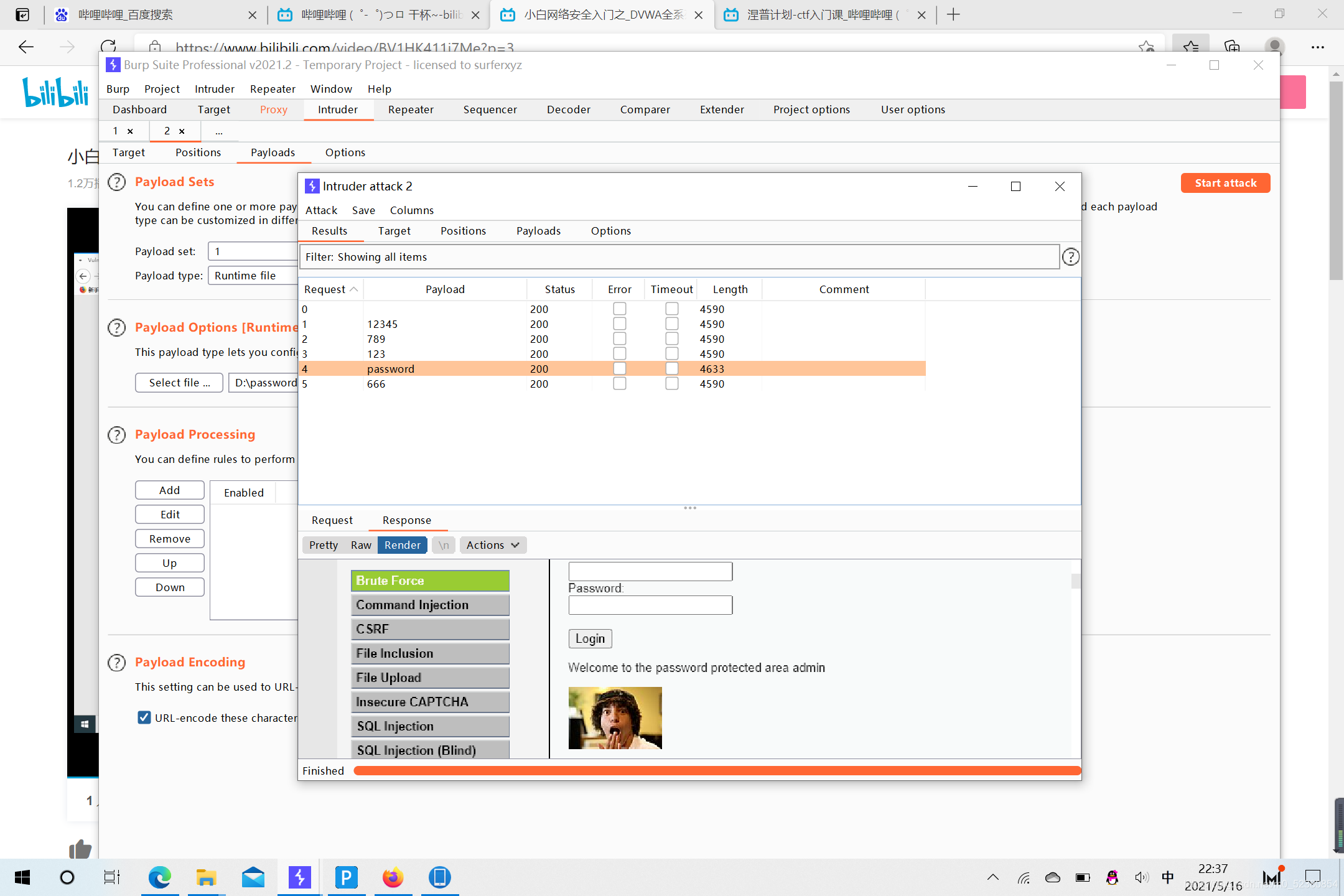This screenshot has width=1344, height=896.
Task: Click the Select file button
Action: point(179,383)
